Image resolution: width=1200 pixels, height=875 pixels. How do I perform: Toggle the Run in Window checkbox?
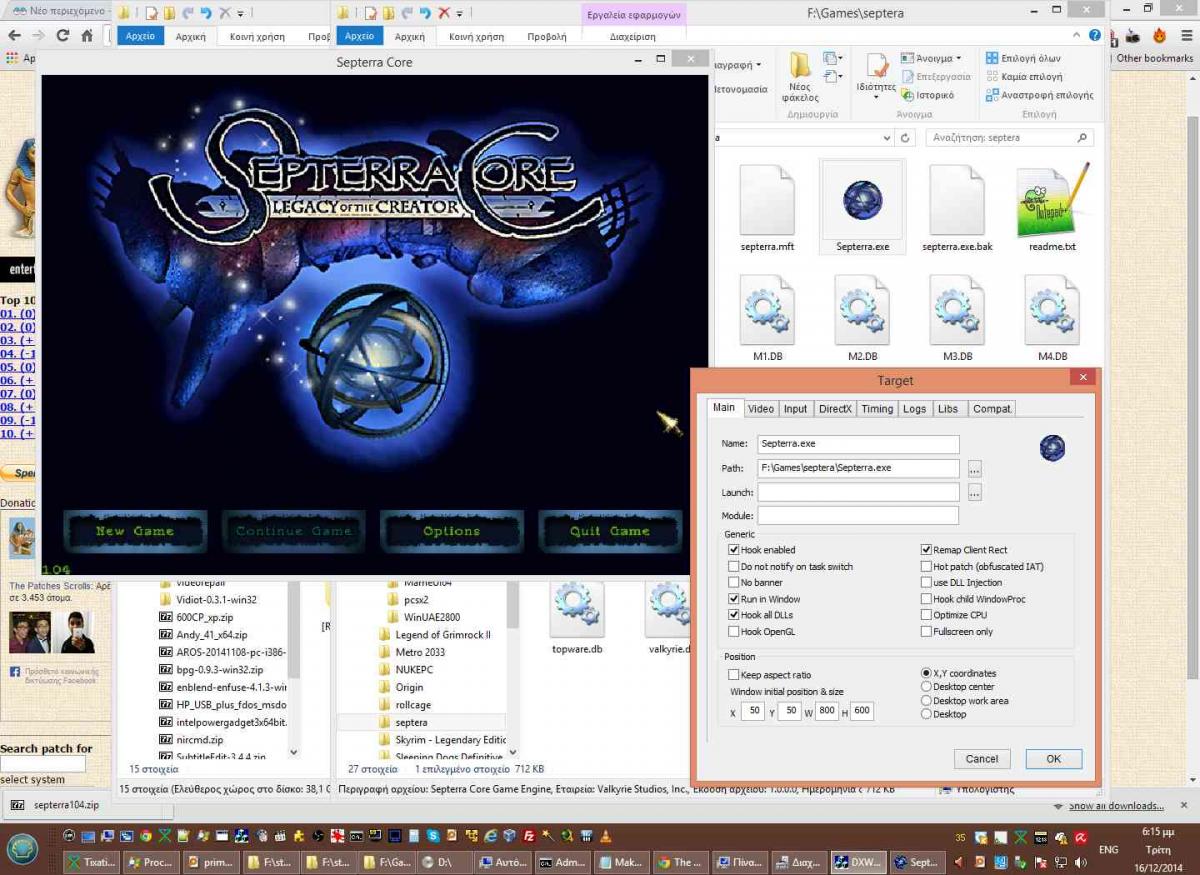pos(734,599)
